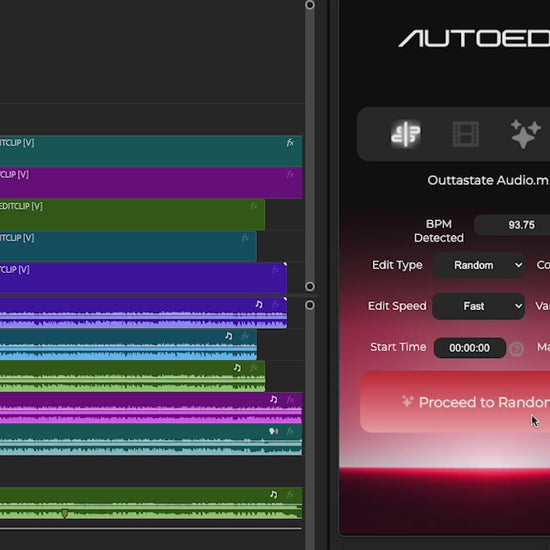This screenshot has height=550, width=550.
Task: Click music note icon on blue audio clip
Action: [229, 336]
